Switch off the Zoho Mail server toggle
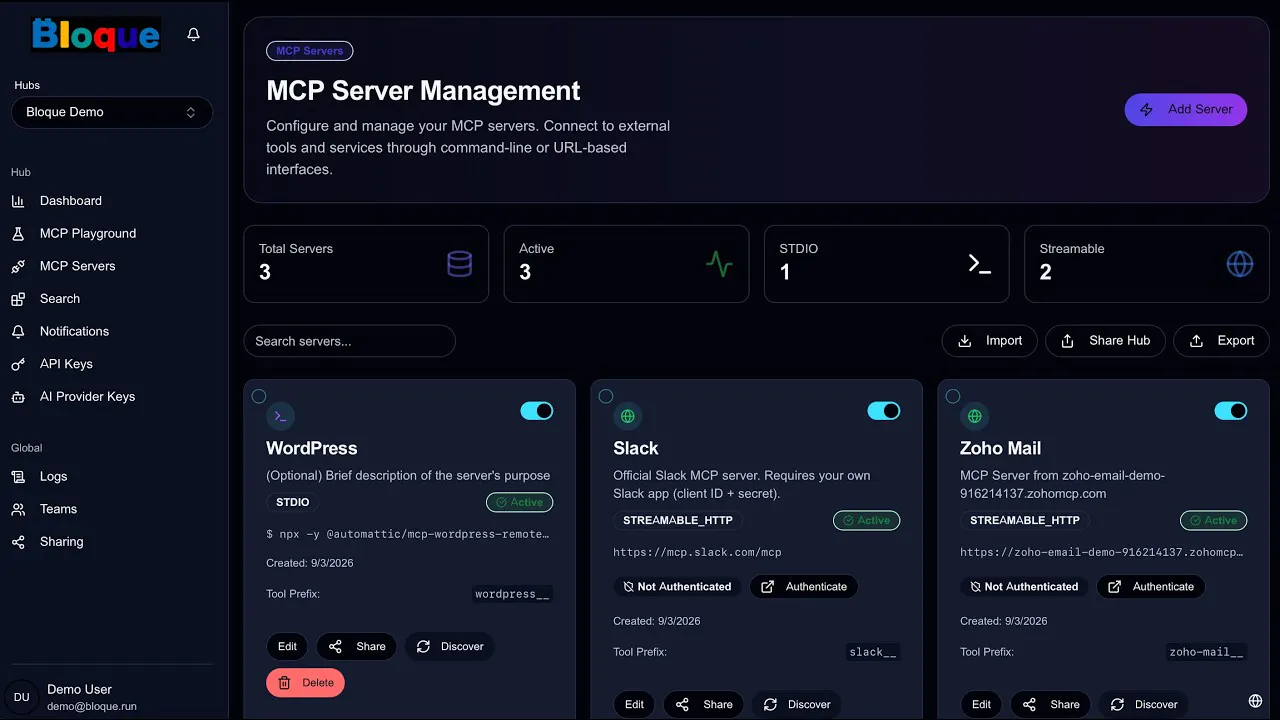This screenshot has width=1280, height=720. (1231, 411)
